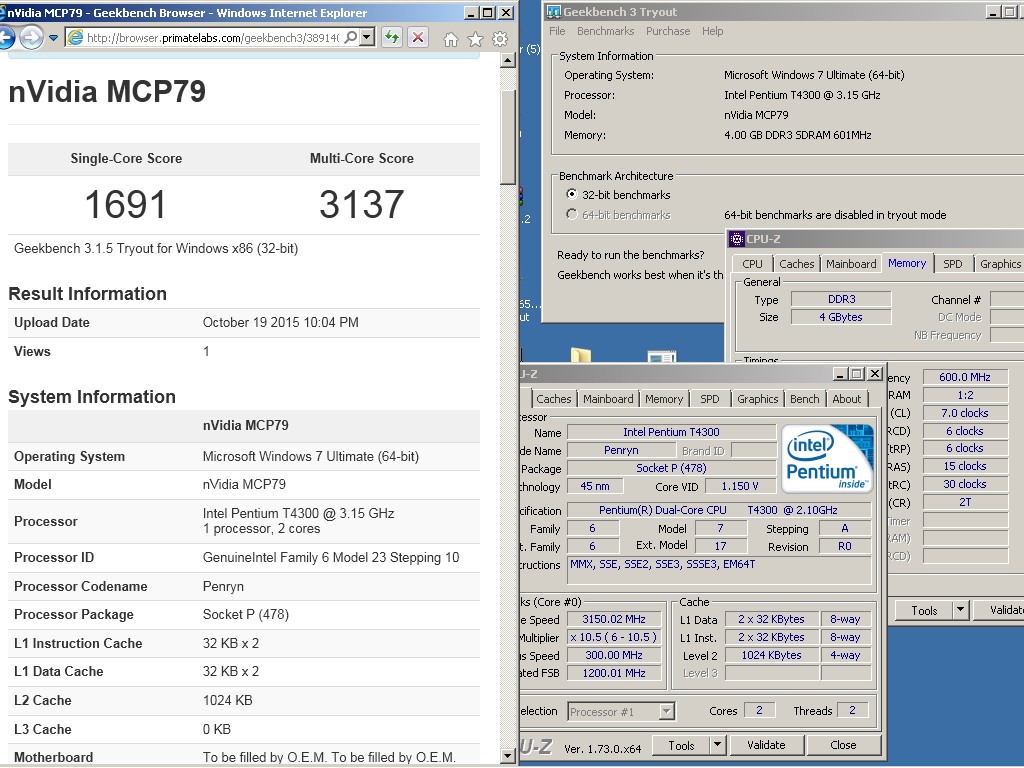Click the Single-Core Score 1691
This screenshot has width=1024, height=768.
125,204
